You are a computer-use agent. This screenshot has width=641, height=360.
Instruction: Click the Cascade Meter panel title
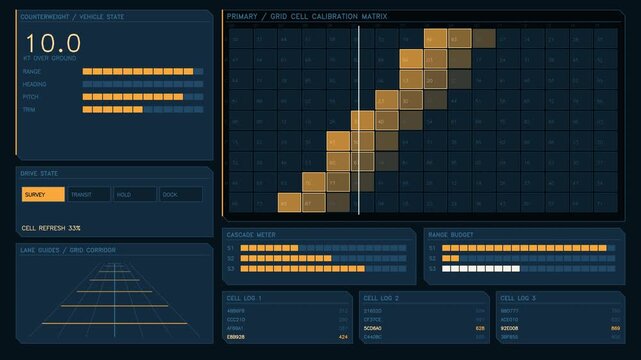(251, 235)
